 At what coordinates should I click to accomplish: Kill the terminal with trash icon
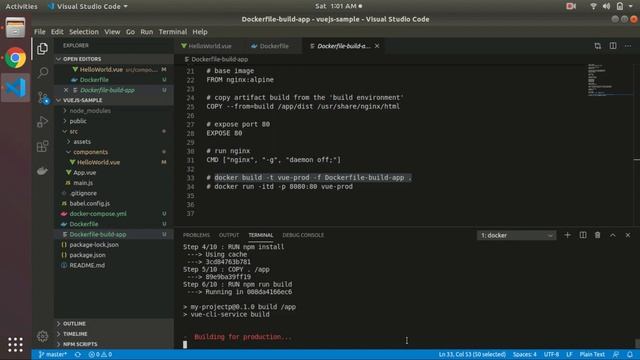click(598, 235)
